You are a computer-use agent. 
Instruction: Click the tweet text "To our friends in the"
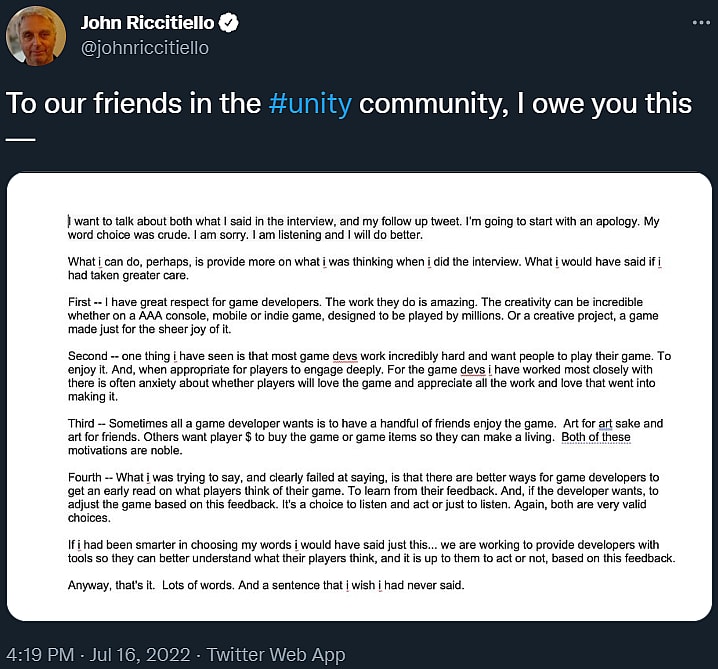click(x=135, y=104)
